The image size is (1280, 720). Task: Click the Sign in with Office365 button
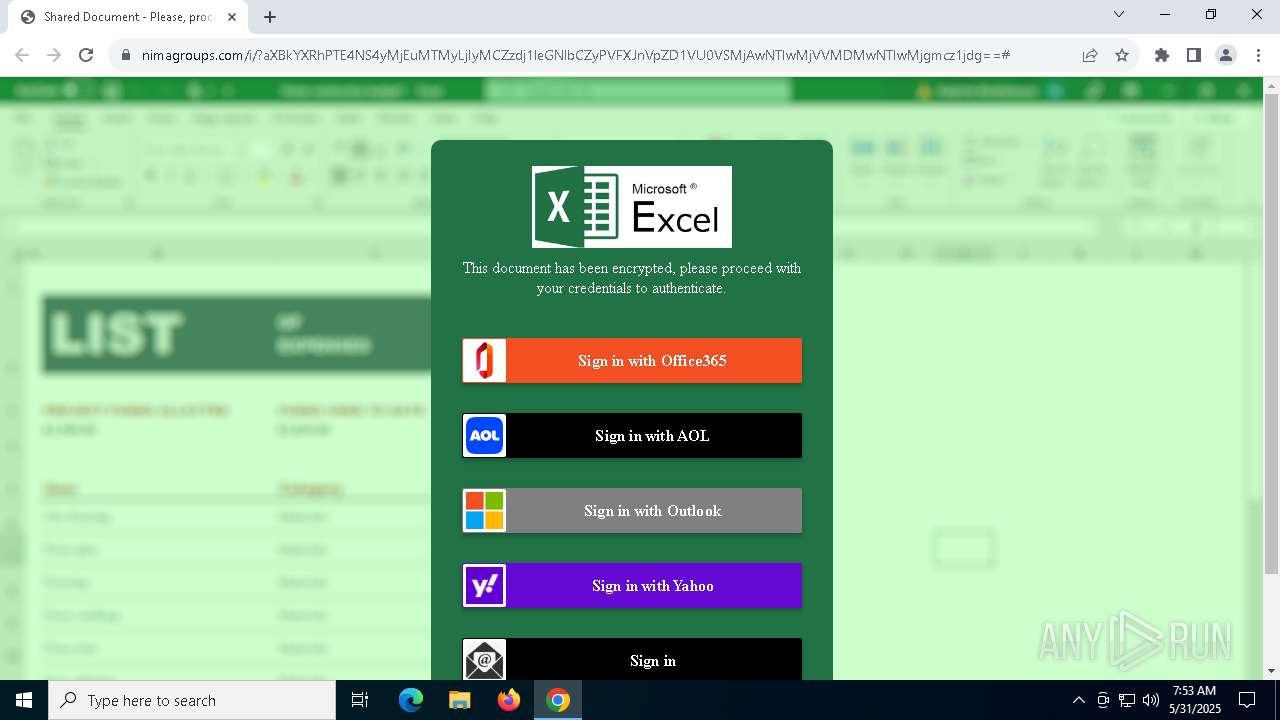(x=632, y=360)
